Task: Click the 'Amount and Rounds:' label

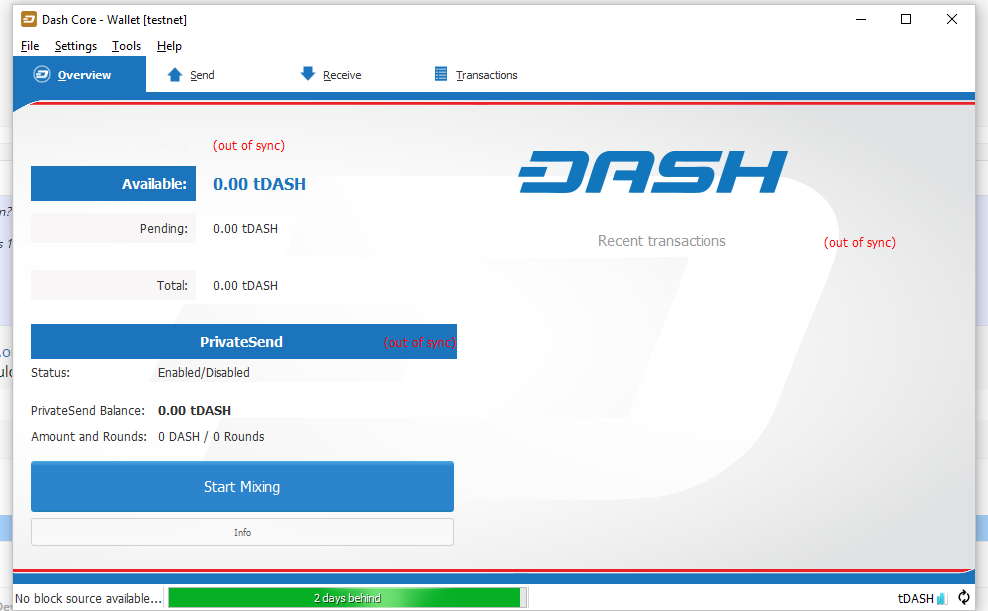Action: pyautogui.click(x=89, y=437)
